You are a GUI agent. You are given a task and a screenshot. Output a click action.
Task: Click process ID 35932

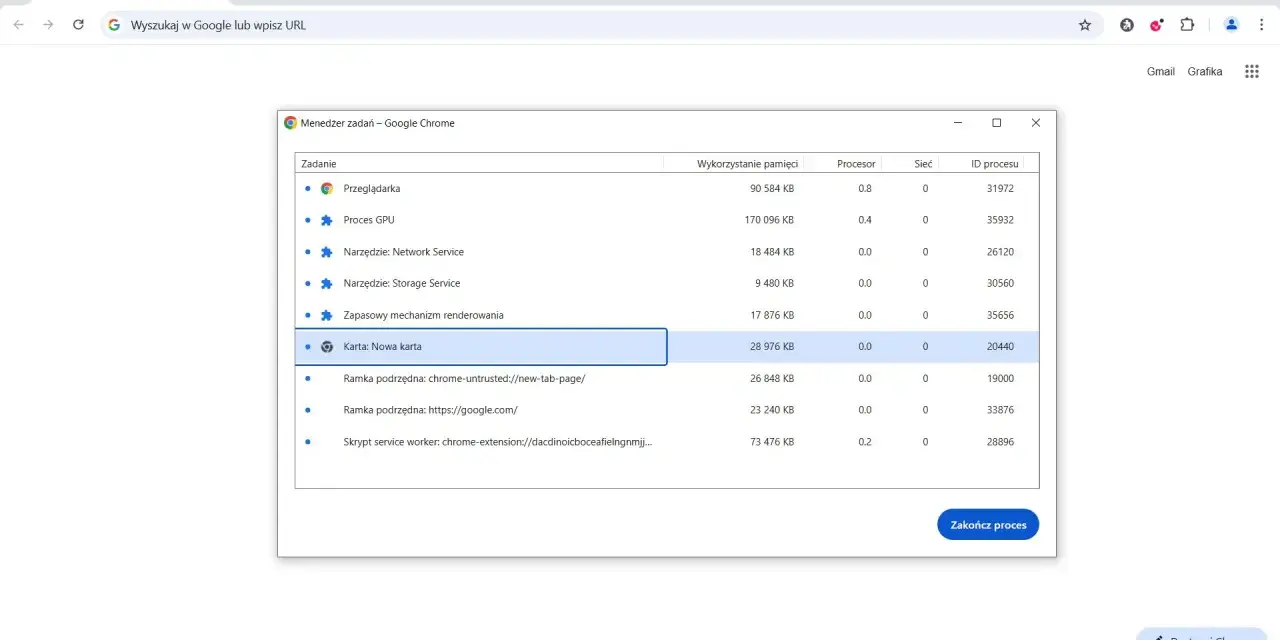(x=1000, y=220)
